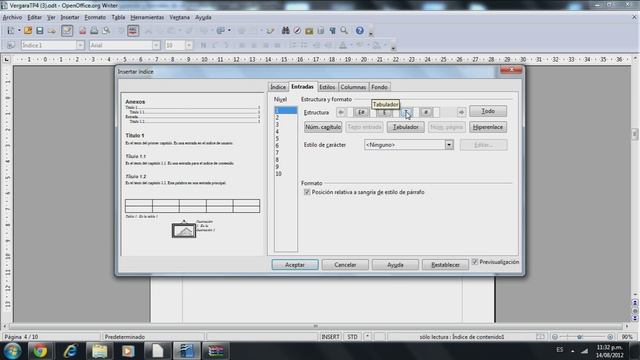The image size is (640, 360).
Task: Toggle the Edit File toolbar icon
Action: click(67, 31)
